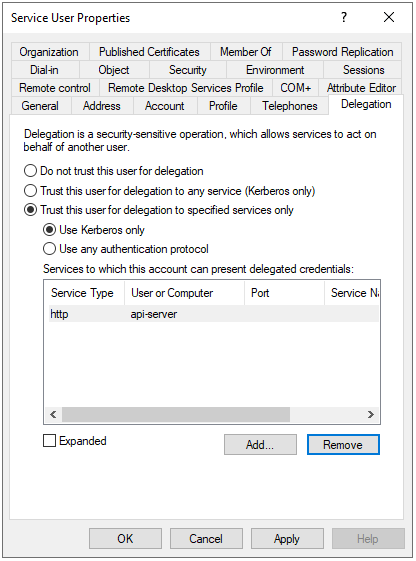Enable the Expanded checkbox

(49, 441)
